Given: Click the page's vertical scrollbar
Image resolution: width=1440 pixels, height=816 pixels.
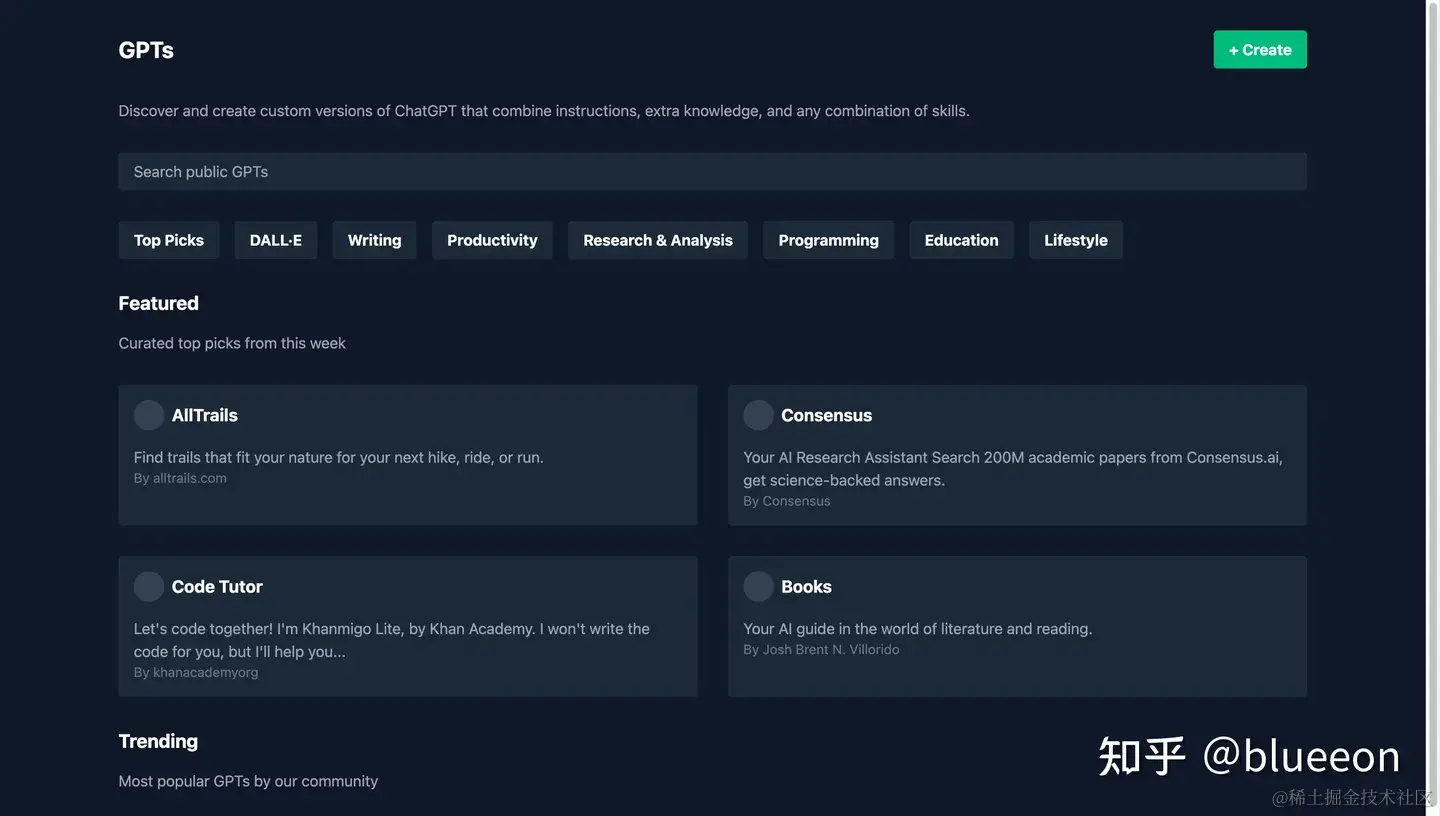Looking at the screenshot, I should pos(1433,400).
